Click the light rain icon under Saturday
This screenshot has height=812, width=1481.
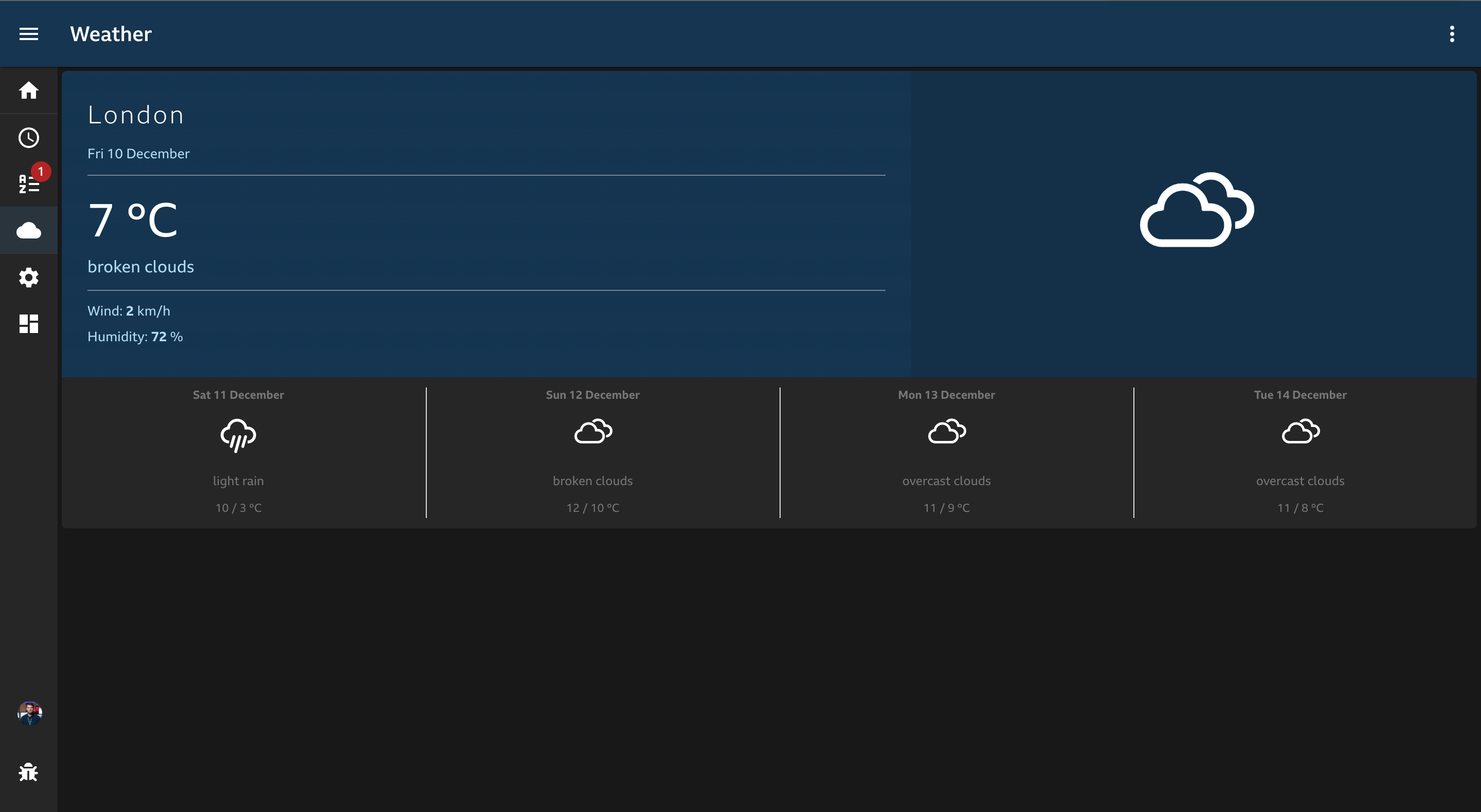click(x=239, y=435)
